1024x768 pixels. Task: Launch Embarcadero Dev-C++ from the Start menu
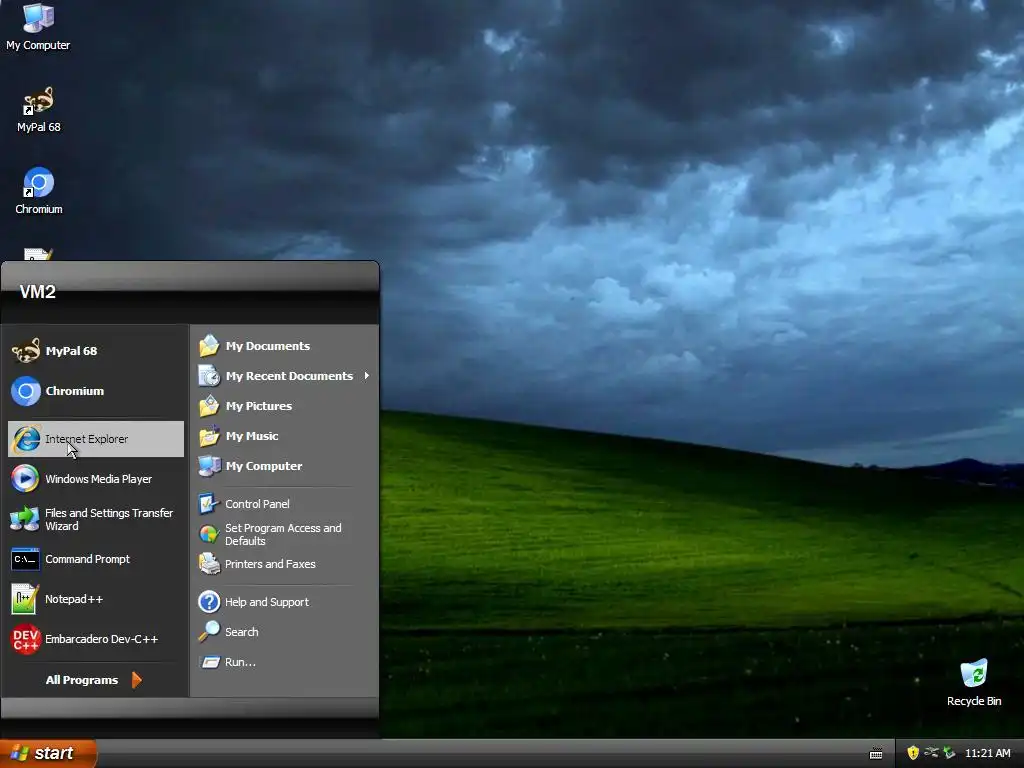point(95,639)
